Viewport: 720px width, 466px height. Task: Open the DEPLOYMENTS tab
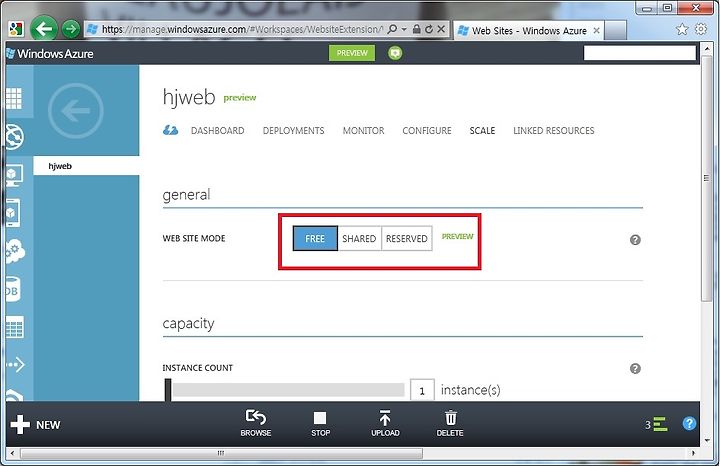pyautogui.click(x=293, y=130)
